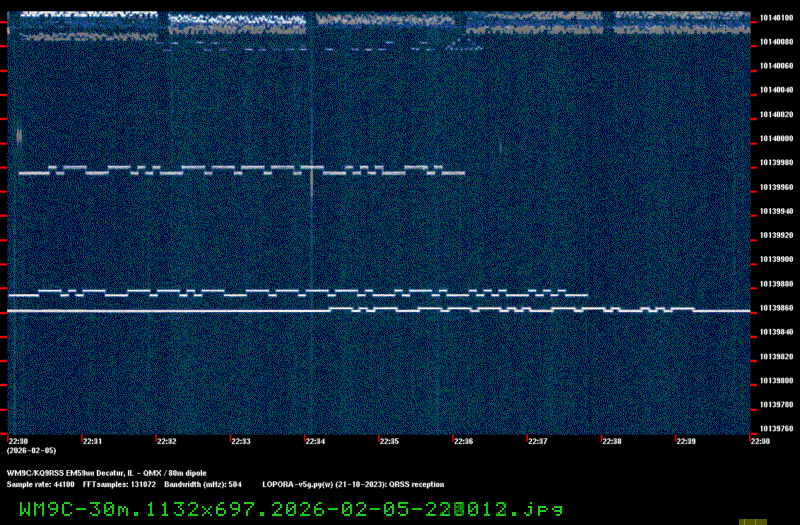Click the 10139780 frequency label

click(x=776, y=405)
